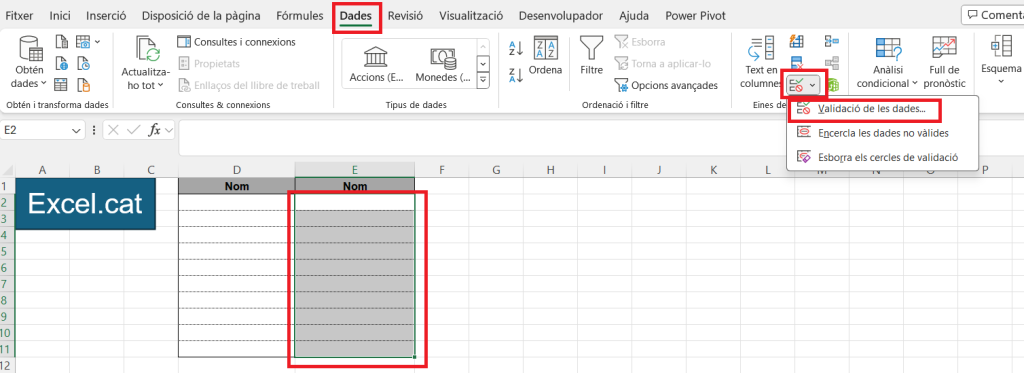The image size is (1024, 373).
Task: Select row 5 header
Action: coord(7,251)
